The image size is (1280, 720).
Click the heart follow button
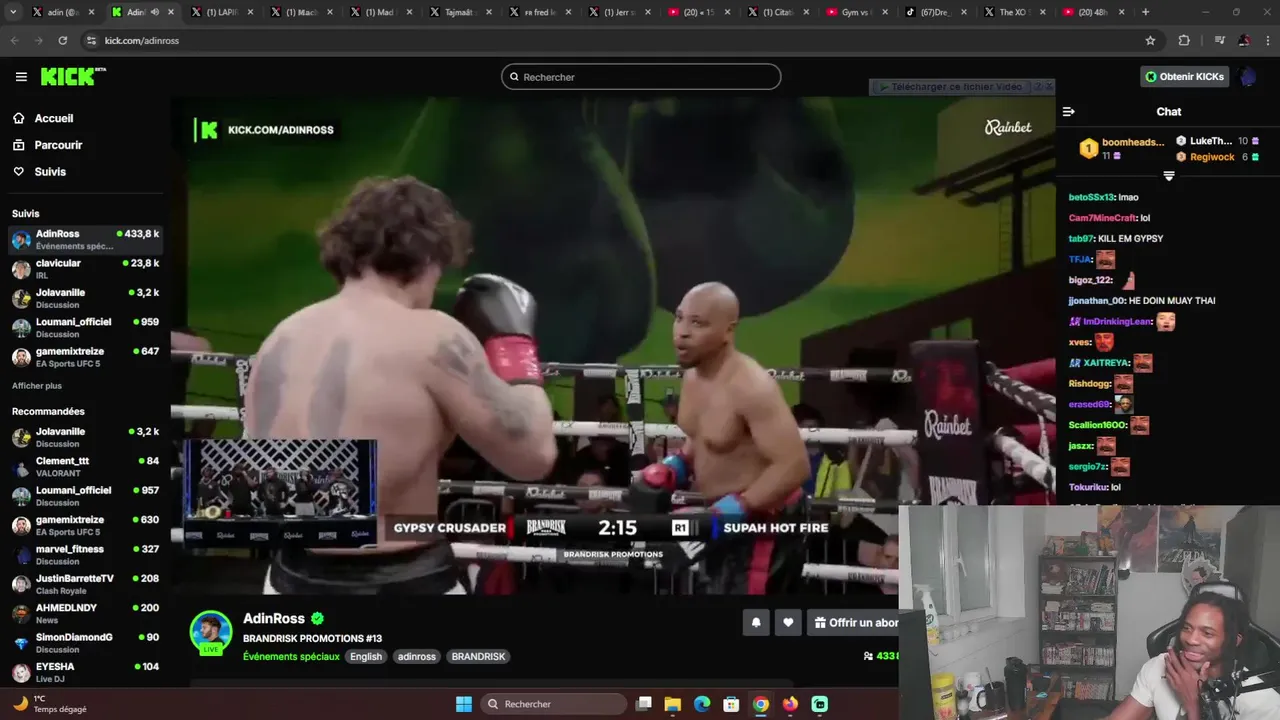pos(788,623)
